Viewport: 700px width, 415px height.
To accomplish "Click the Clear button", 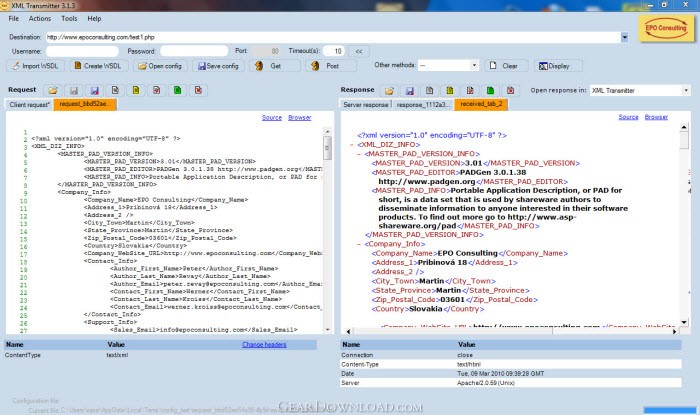I will [507, 66].
